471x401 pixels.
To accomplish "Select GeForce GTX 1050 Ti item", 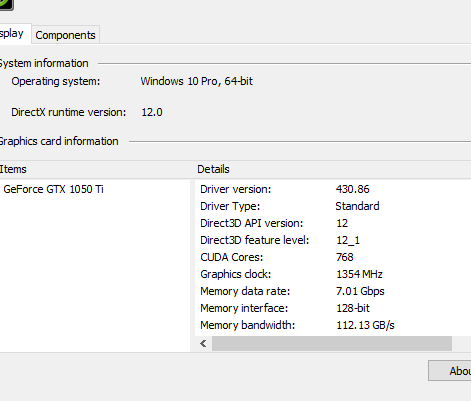I will tap(53, 189).
